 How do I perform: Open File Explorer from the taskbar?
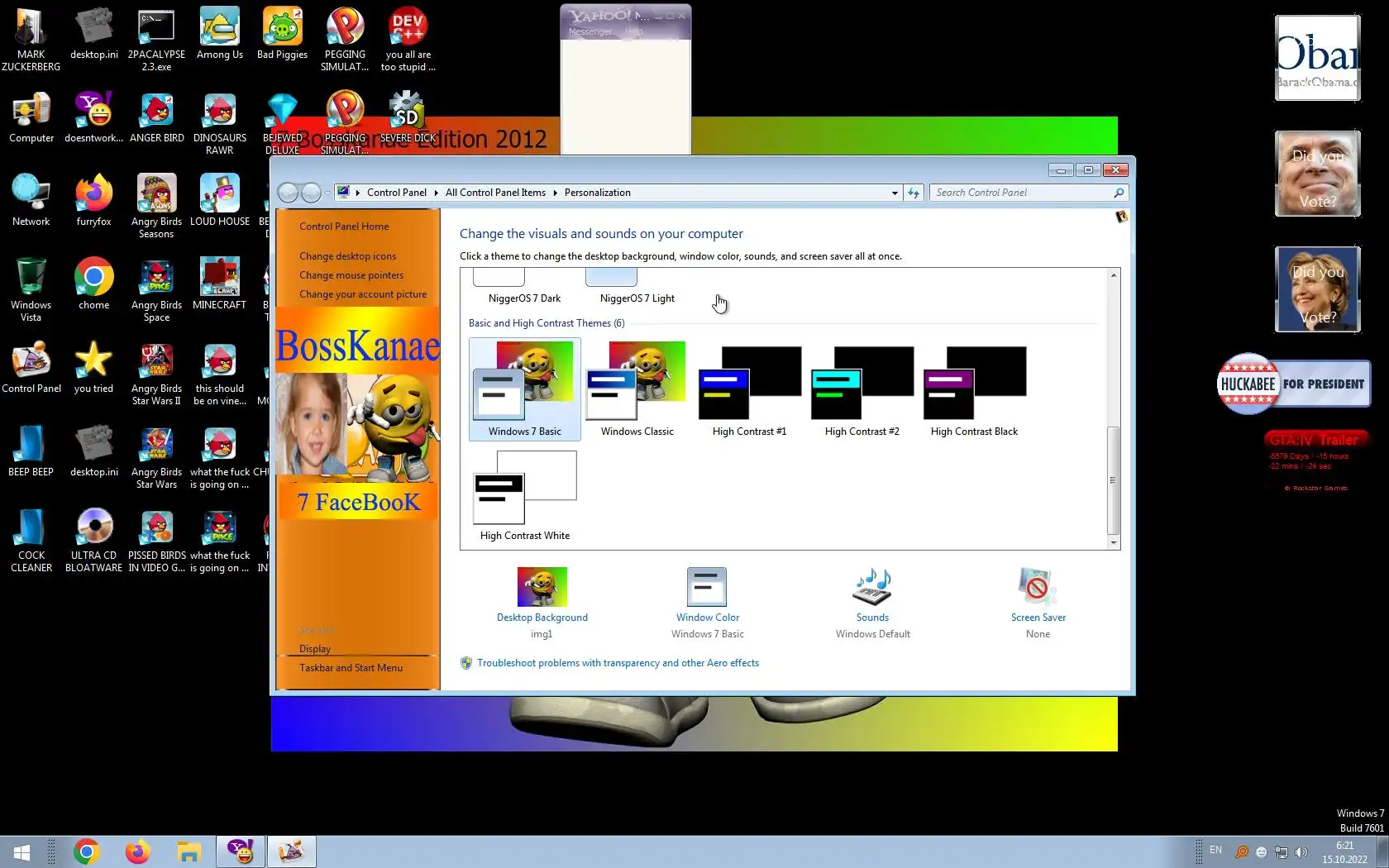pos(189,851)
